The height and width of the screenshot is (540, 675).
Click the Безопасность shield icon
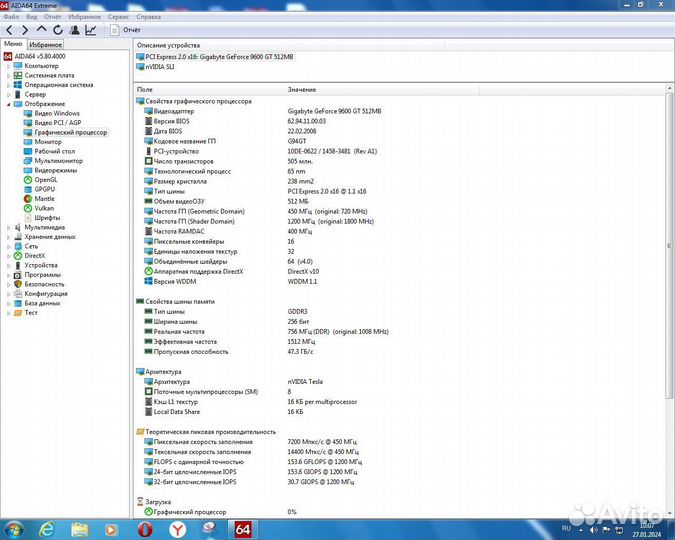(18, 284)
